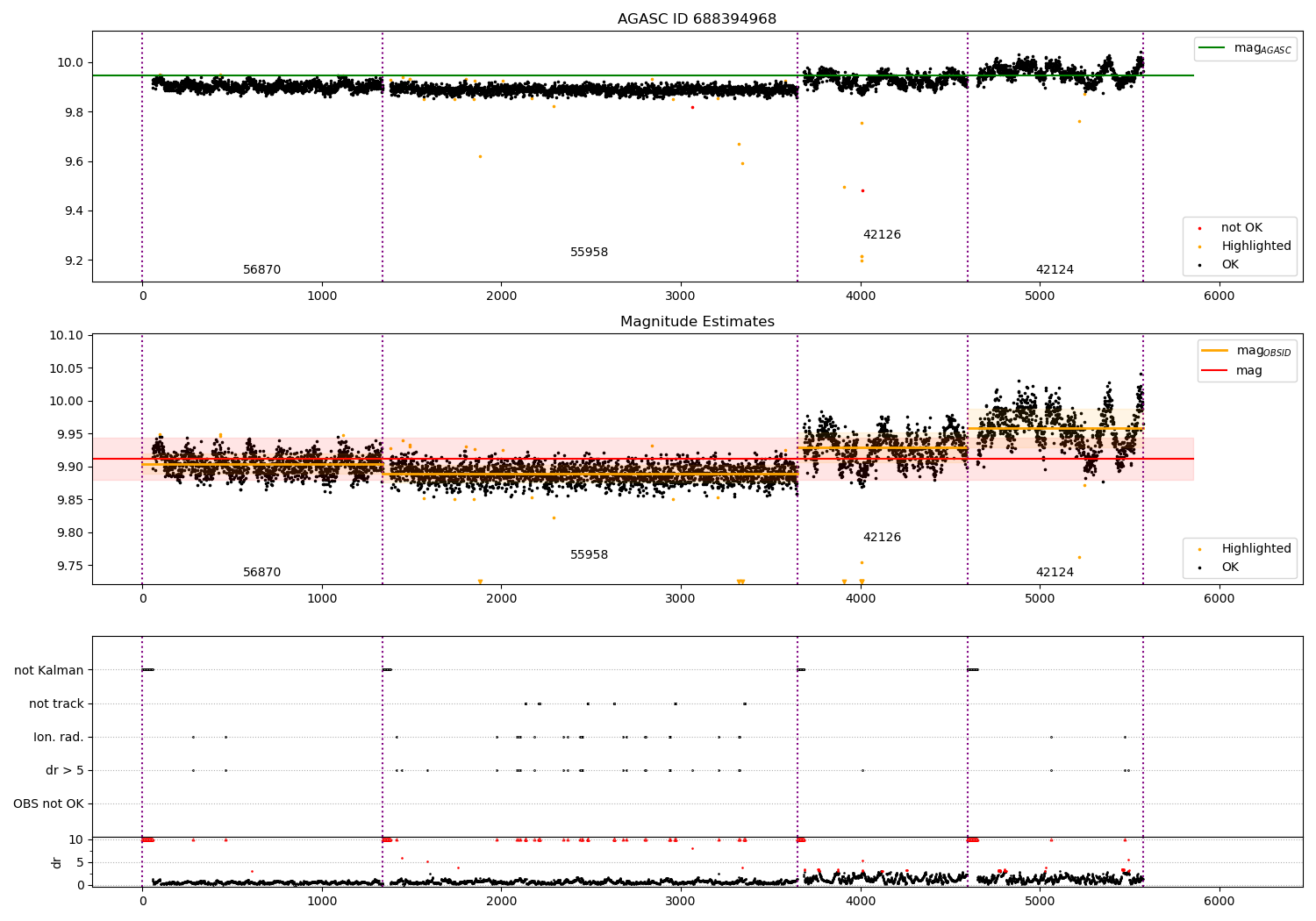Click the 'Magnitude Estimates' plot title
1316x921 pixels.
697,322
